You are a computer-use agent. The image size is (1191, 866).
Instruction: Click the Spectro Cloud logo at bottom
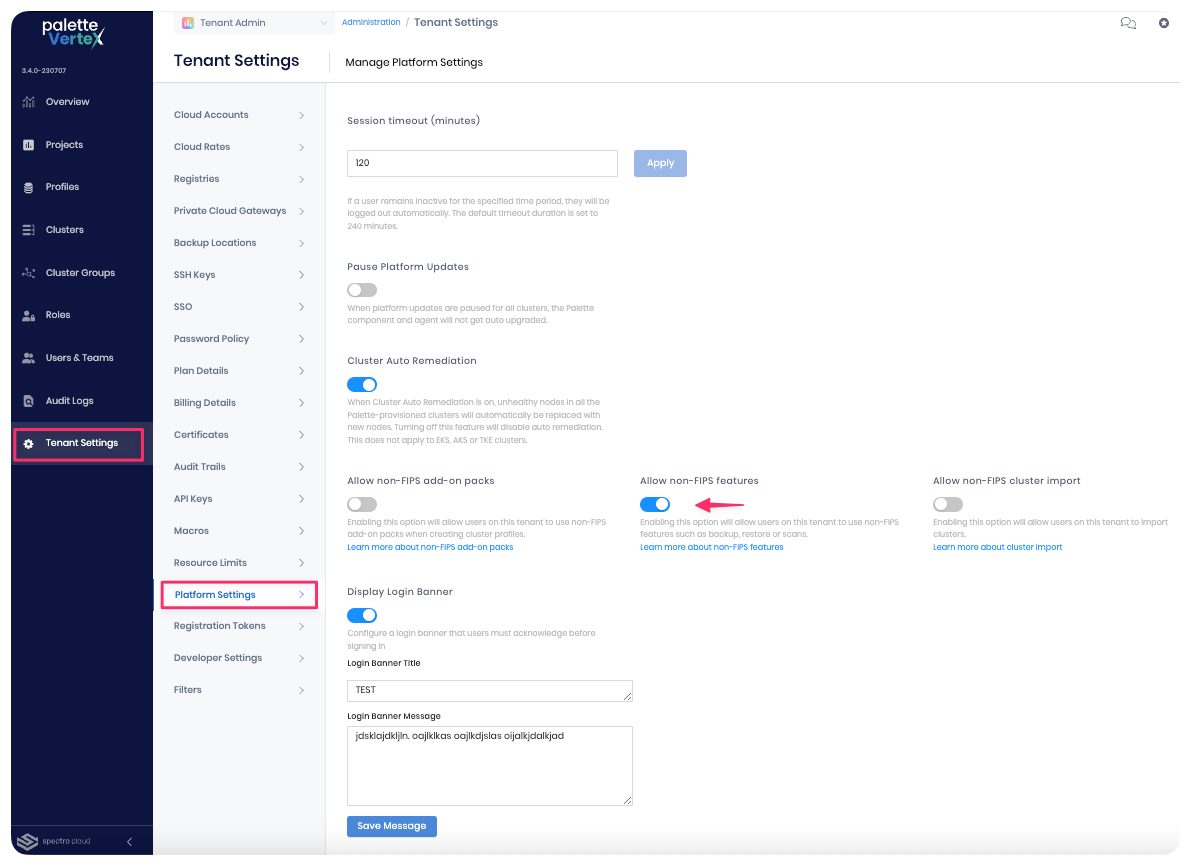[x=54, y=841]
